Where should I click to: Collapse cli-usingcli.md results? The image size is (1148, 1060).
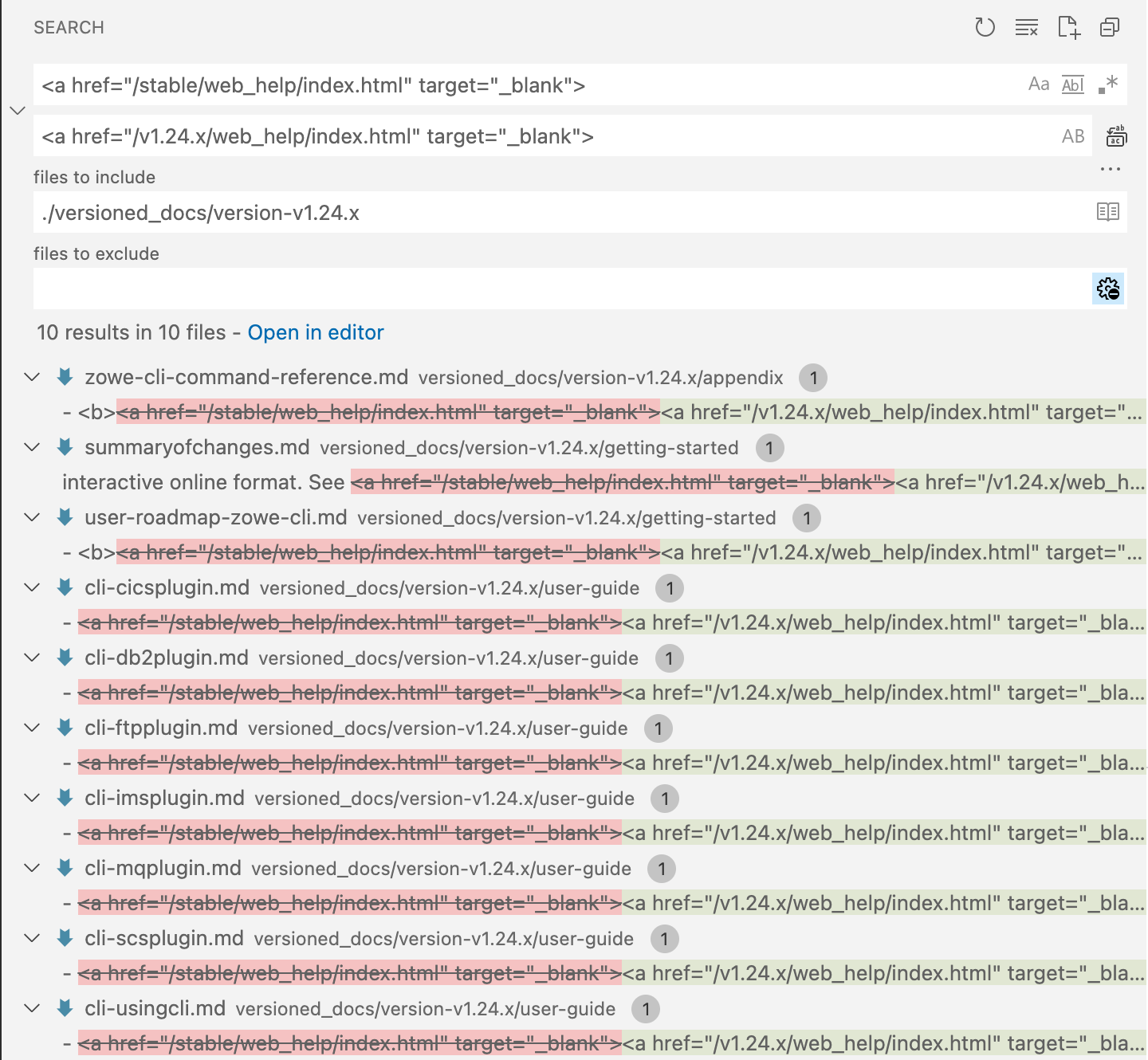32,1008
